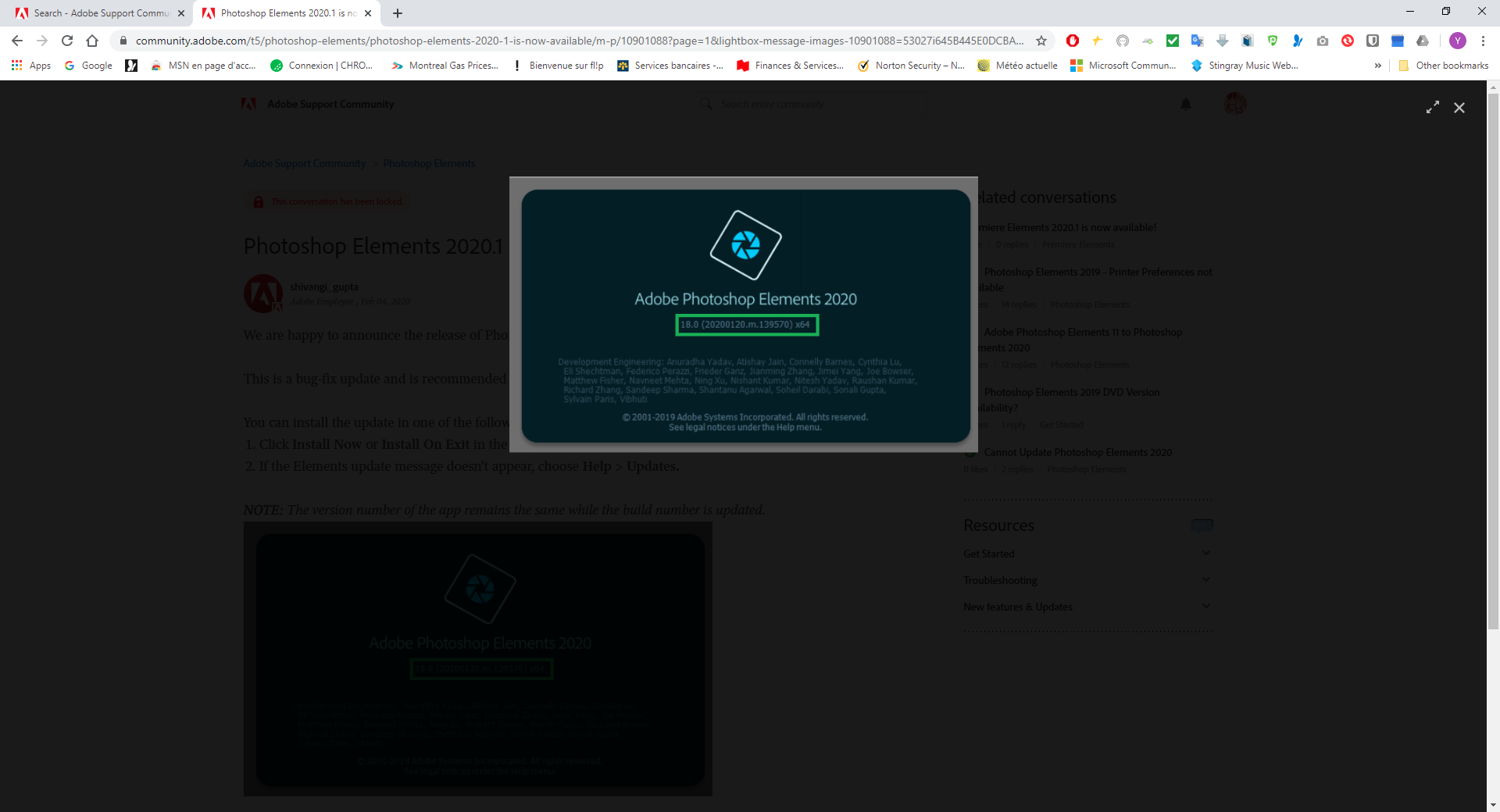1500x812 pixels.
Task: Click the camera screenshot extension icon
Action: tap(1323, 41)
